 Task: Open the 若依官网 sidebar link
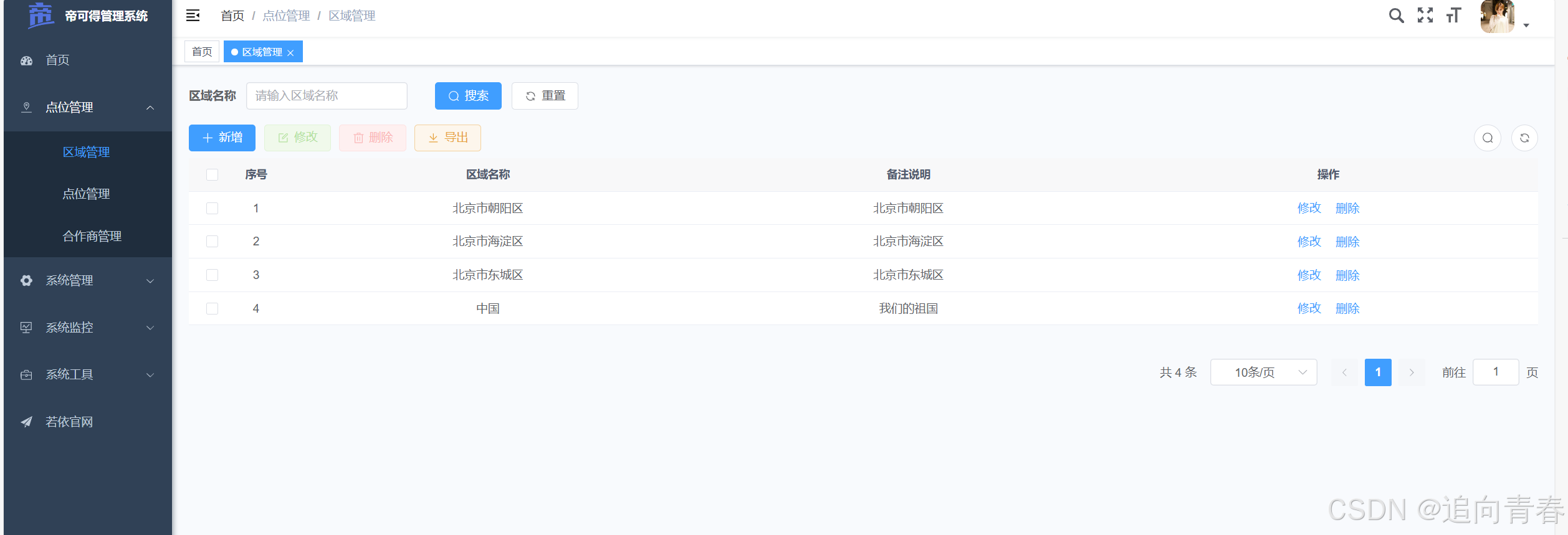69,422
